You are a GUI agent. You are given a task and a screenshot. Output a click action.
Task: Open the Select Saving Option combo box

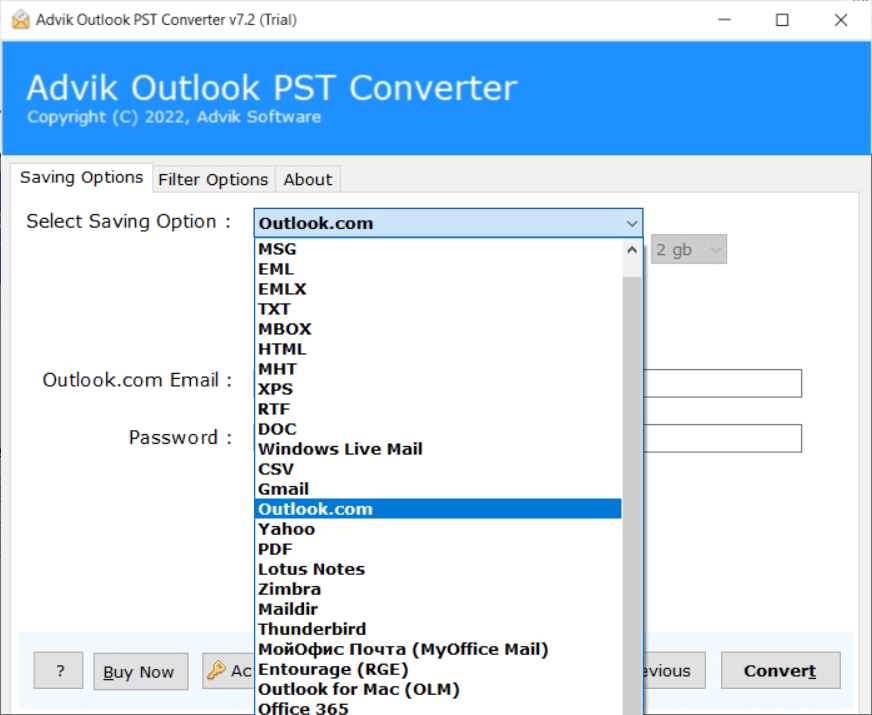tap(448, 224)
